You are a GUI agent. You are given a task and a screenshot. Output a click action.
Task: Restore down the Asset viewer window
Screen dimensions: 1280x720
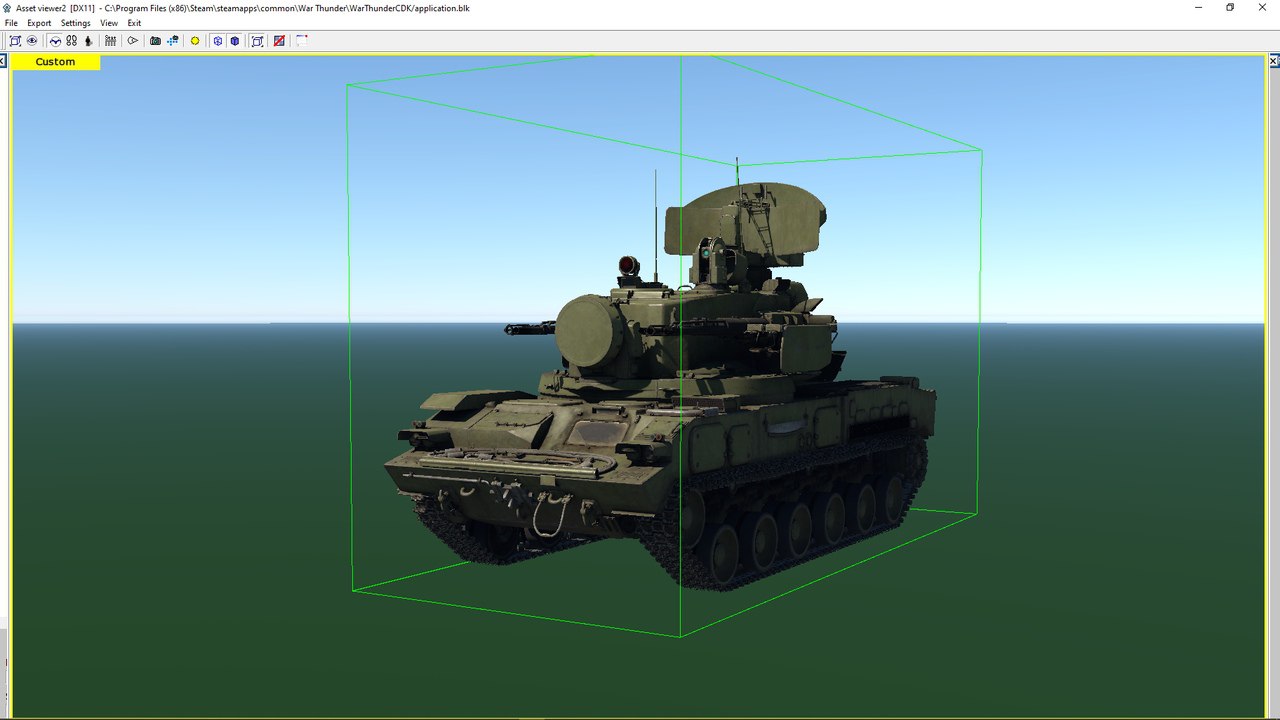1230,7
